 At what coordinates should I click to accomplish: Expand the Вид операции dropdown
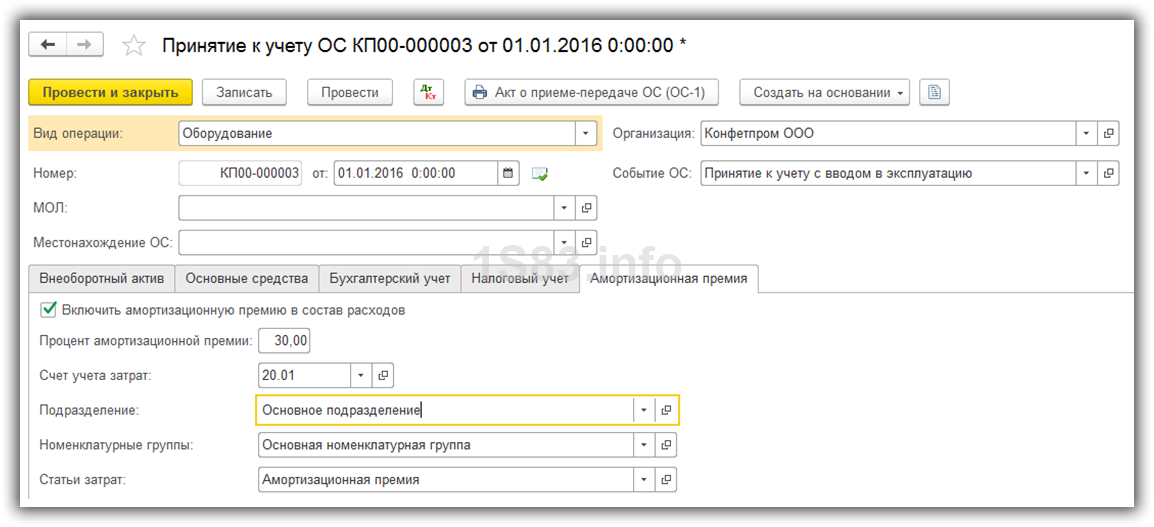585,133
